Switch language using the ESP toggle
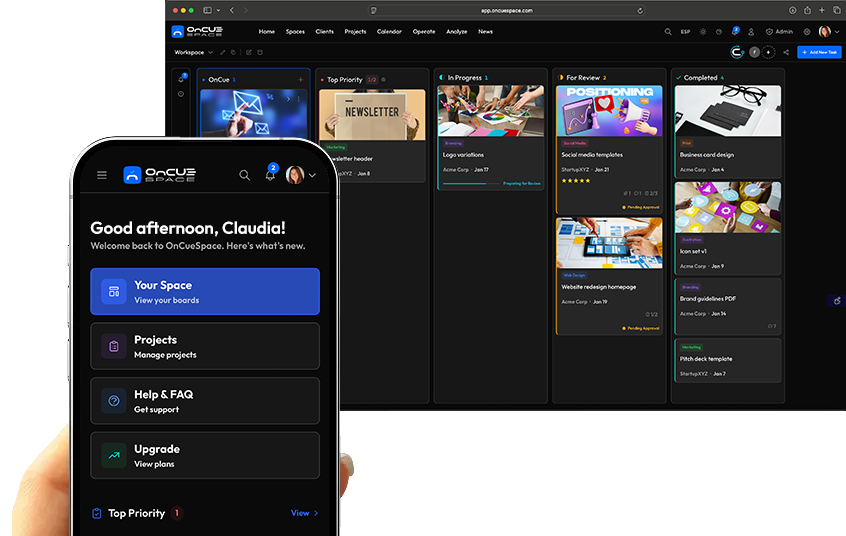This screenshot has height=536, width=846. [x=685, y=32]
